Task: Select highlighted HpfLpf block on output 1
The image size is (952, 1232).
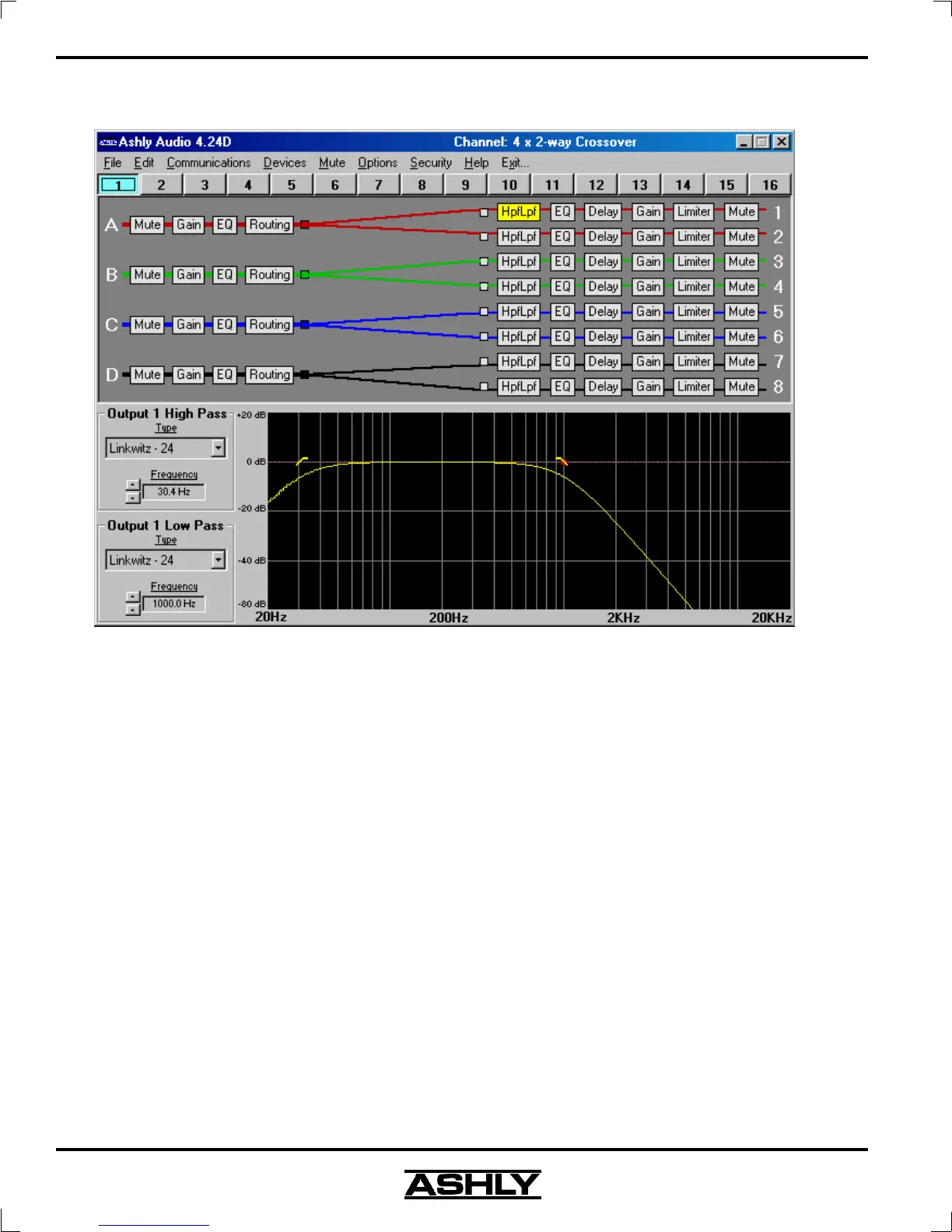Action: point(519,212)
